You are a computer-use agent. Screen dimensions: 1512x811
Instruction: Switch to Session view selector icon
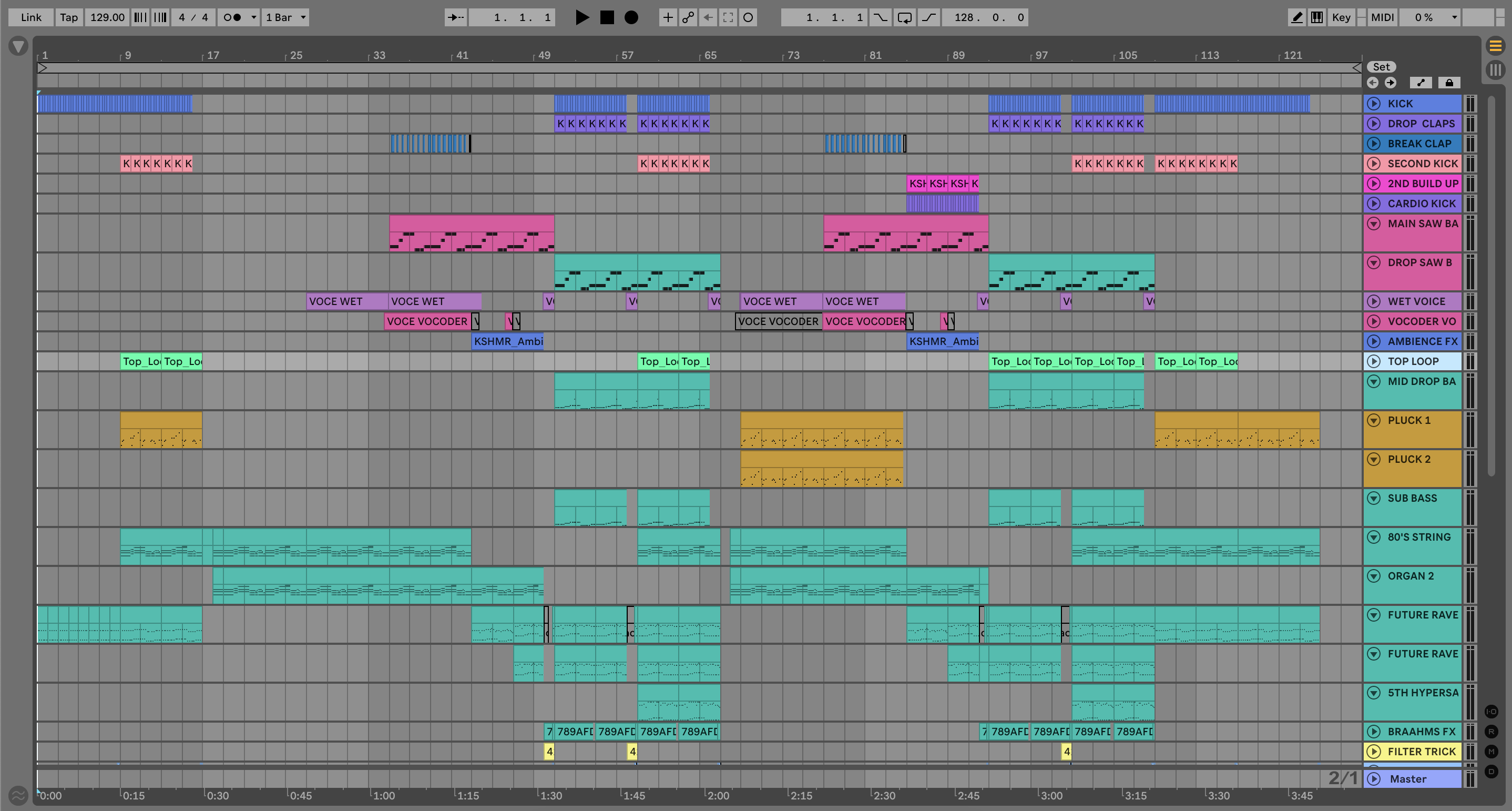(1495, 70)
